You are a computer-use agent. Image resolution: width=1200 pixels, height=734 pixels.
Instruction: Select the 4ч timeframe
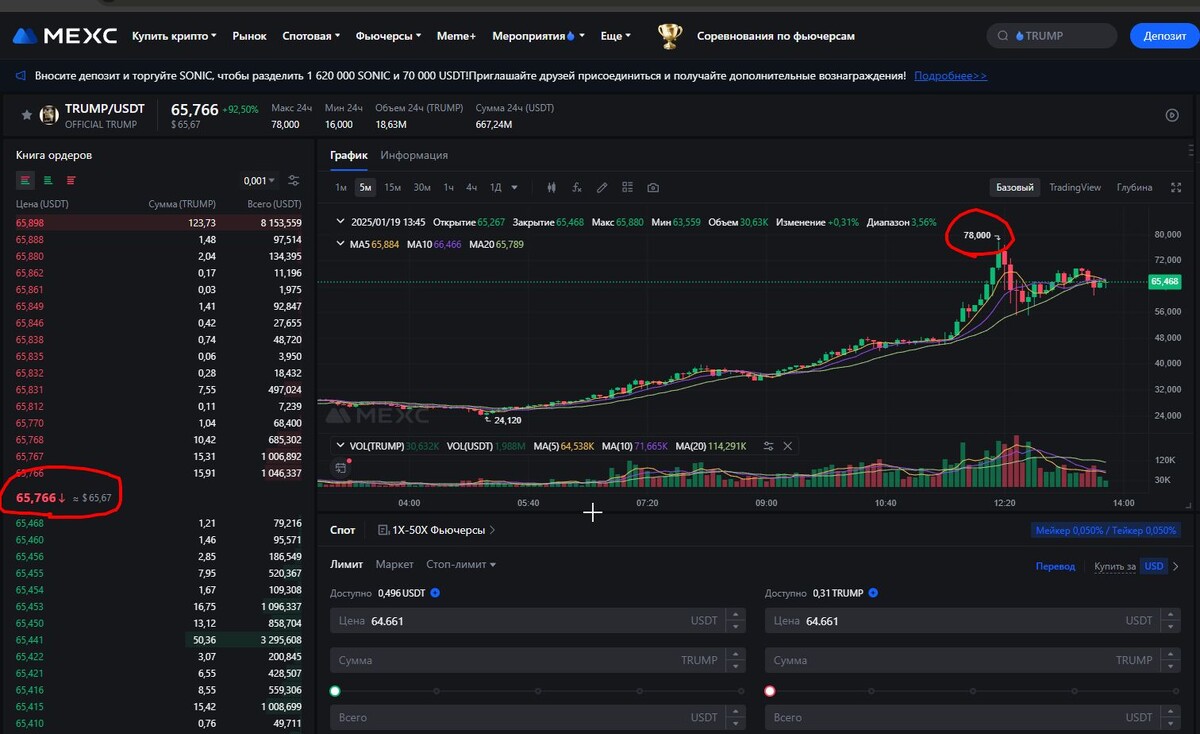point(471,187)
